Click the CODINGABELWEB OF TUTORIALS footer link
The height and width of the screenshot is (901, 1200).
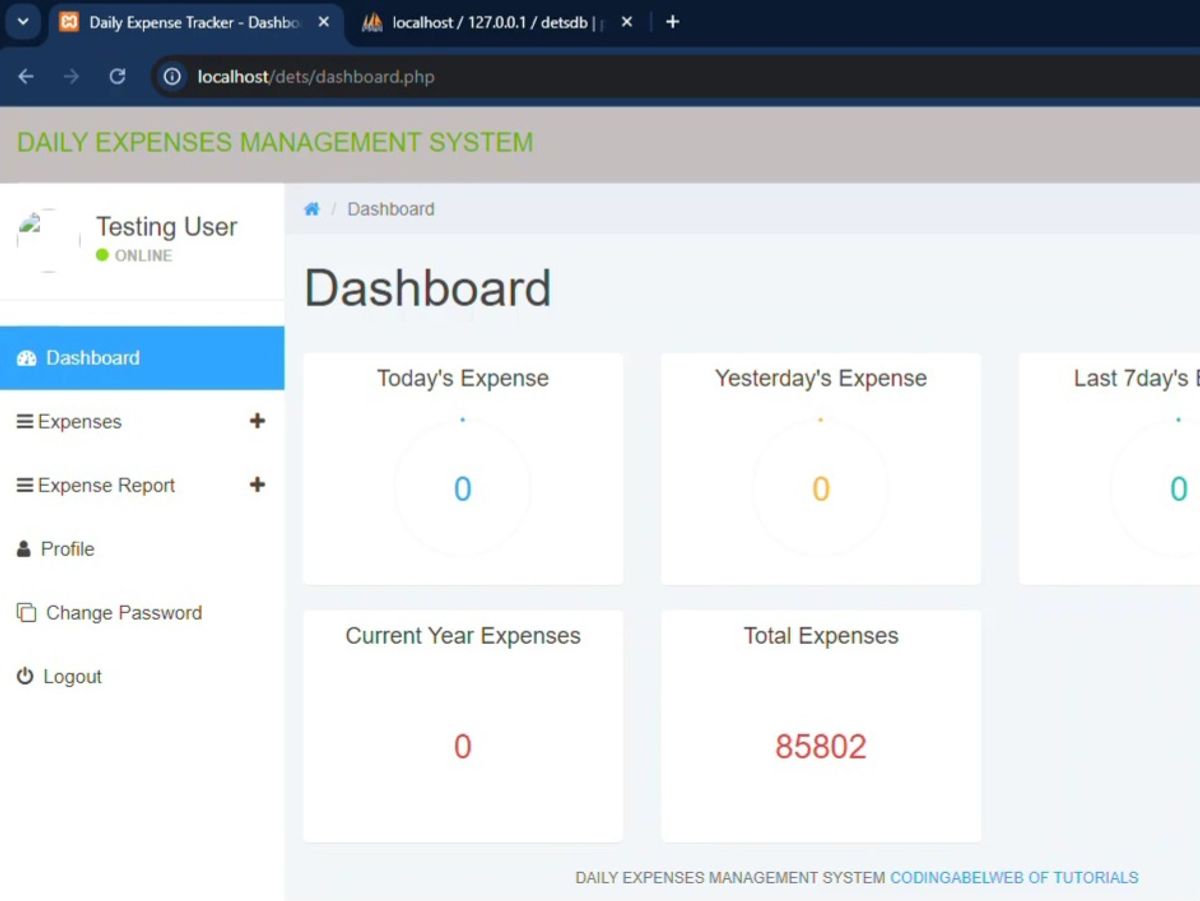(x=1013, y=878)
